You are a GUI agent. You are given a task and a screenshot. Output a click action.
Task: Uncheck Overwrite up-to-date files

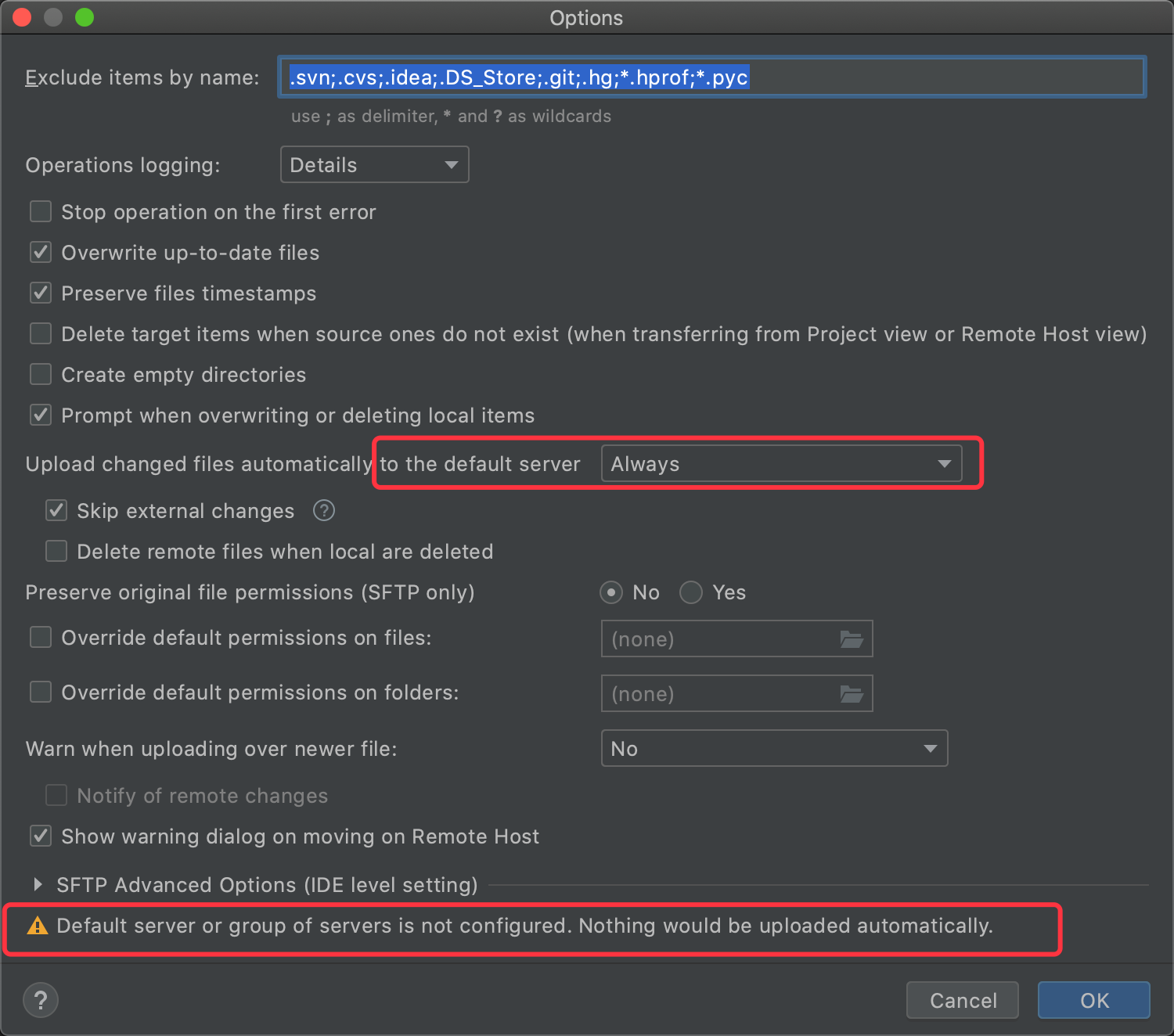pyautogui.click(x=40, y=252)
